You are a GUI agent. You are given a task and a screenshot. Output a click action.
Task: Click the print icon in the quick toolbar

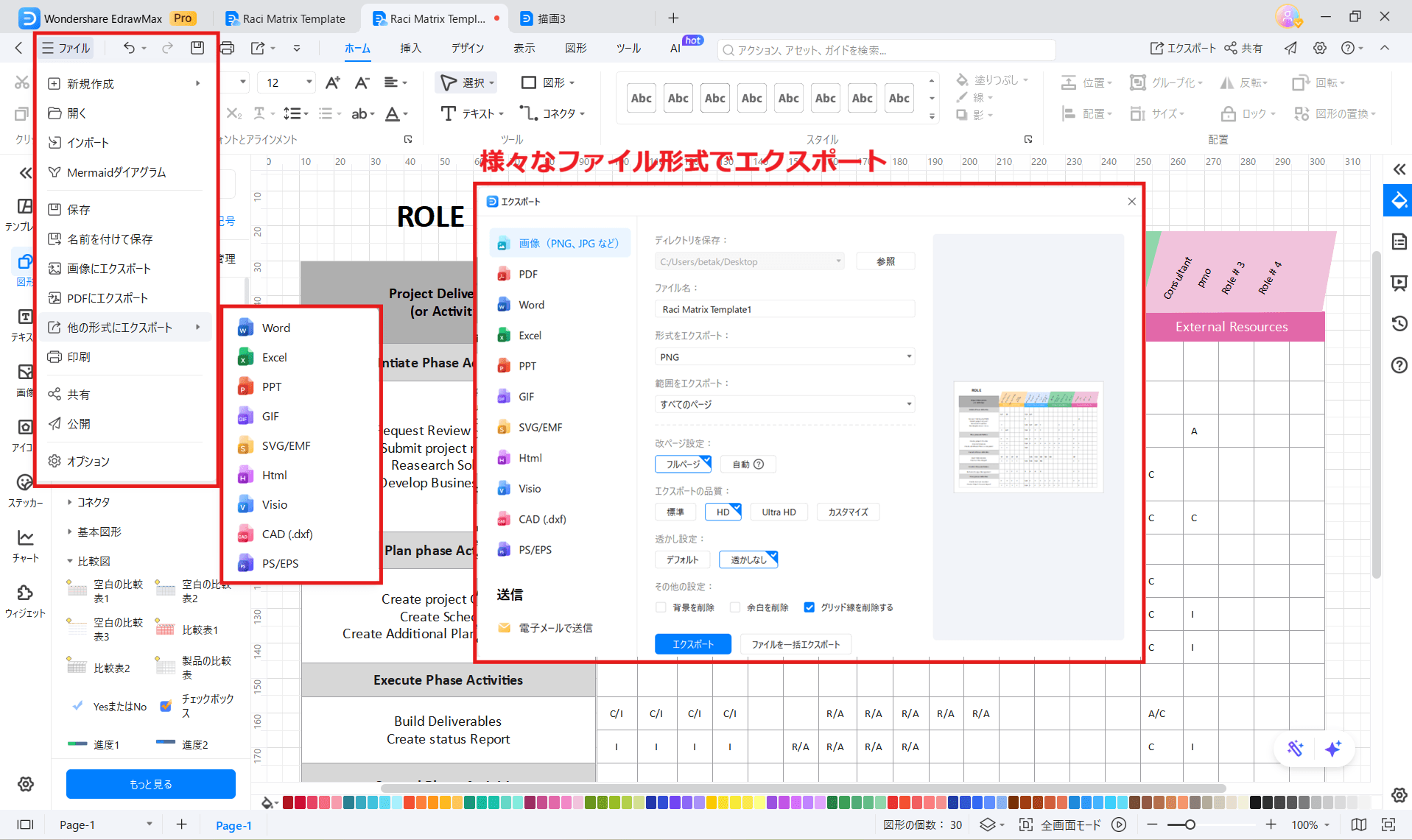click(228, 48)
